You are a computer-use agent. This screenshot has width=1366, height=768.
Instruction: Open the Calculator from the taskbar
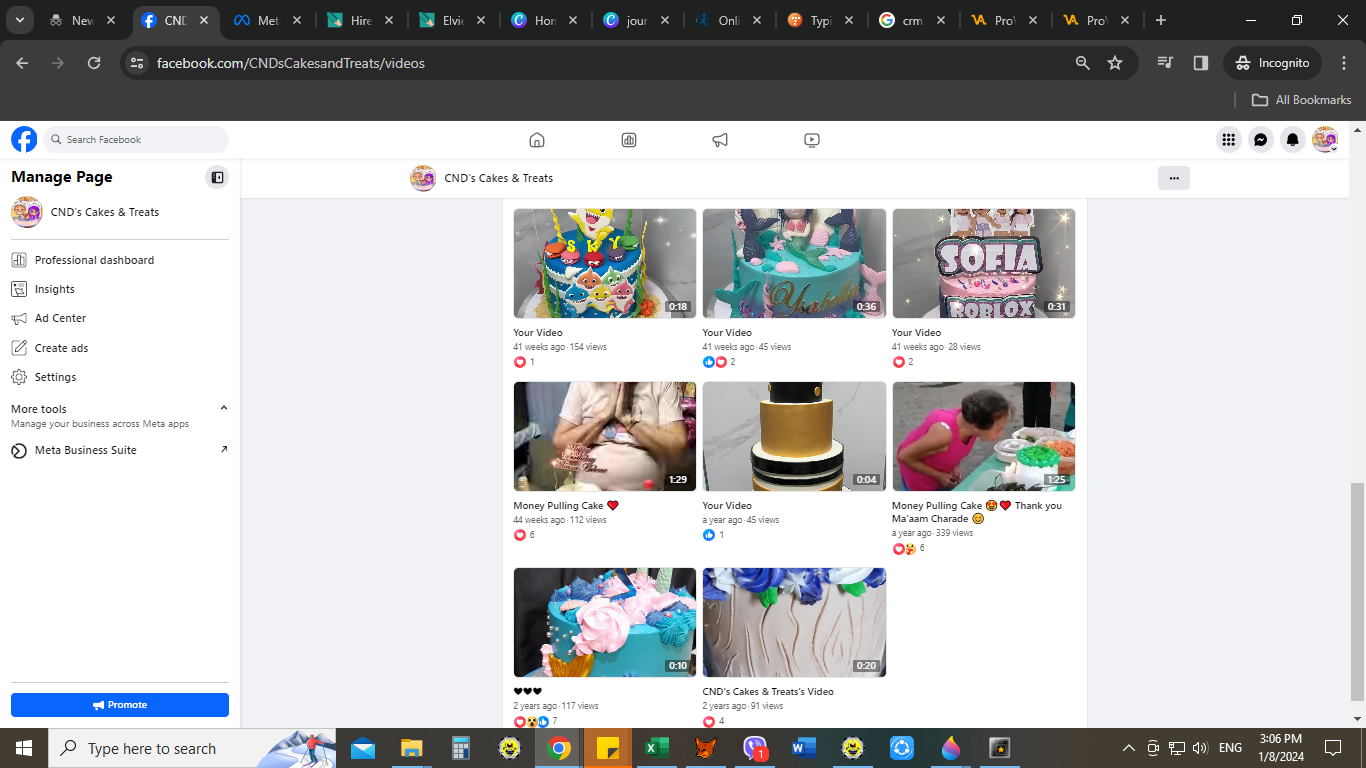(460, 748)
